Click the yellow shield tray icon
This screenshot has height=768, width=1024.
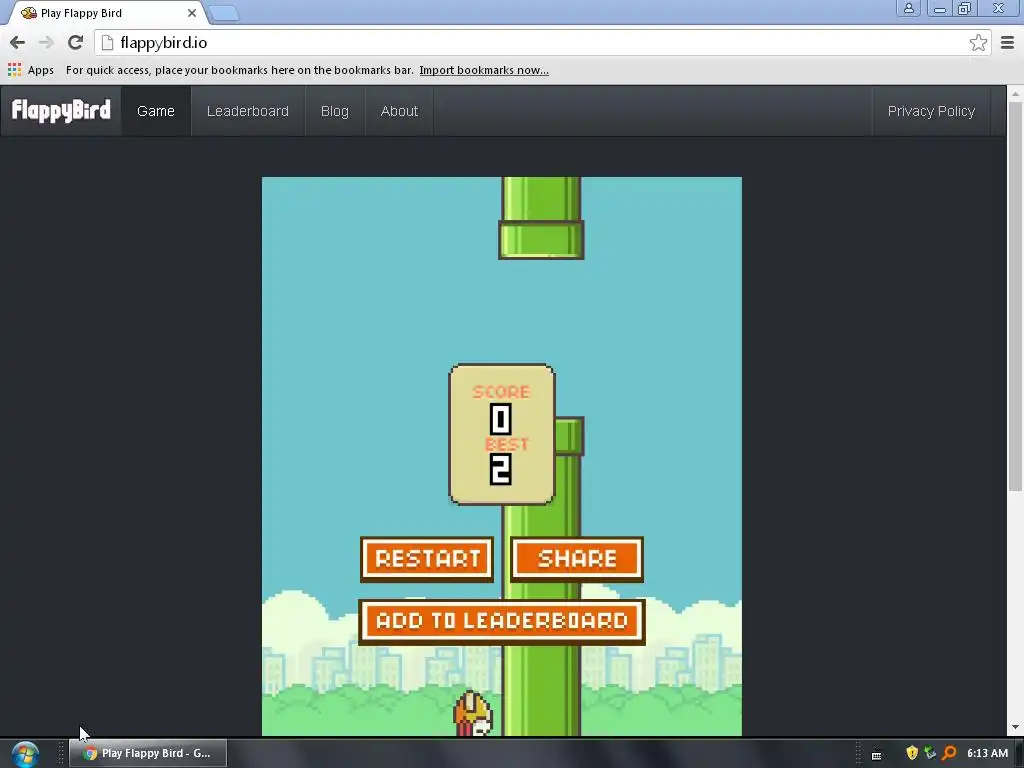click(912, 752)
